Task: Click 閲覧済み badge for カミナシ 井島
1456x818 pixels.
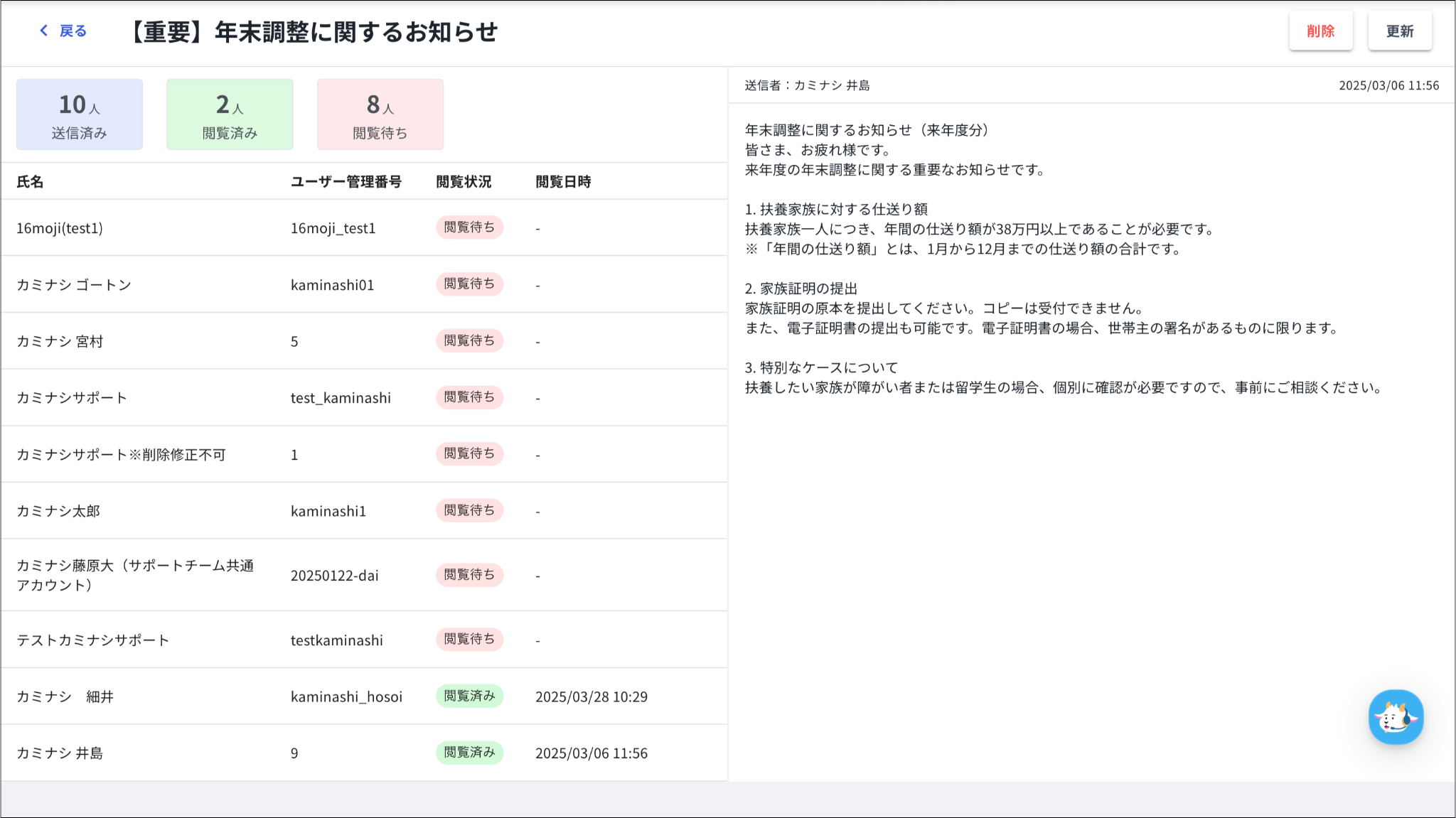Action: click(x=469, y=752)
